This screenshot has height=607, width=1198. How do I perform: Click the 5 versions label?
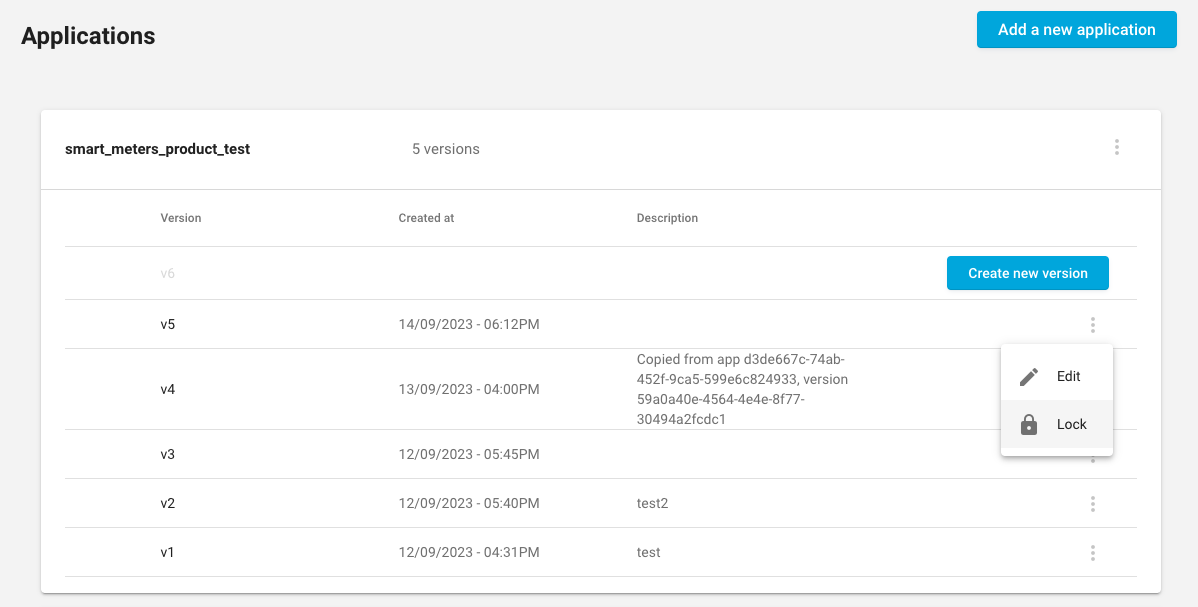(x=446, y=149)
